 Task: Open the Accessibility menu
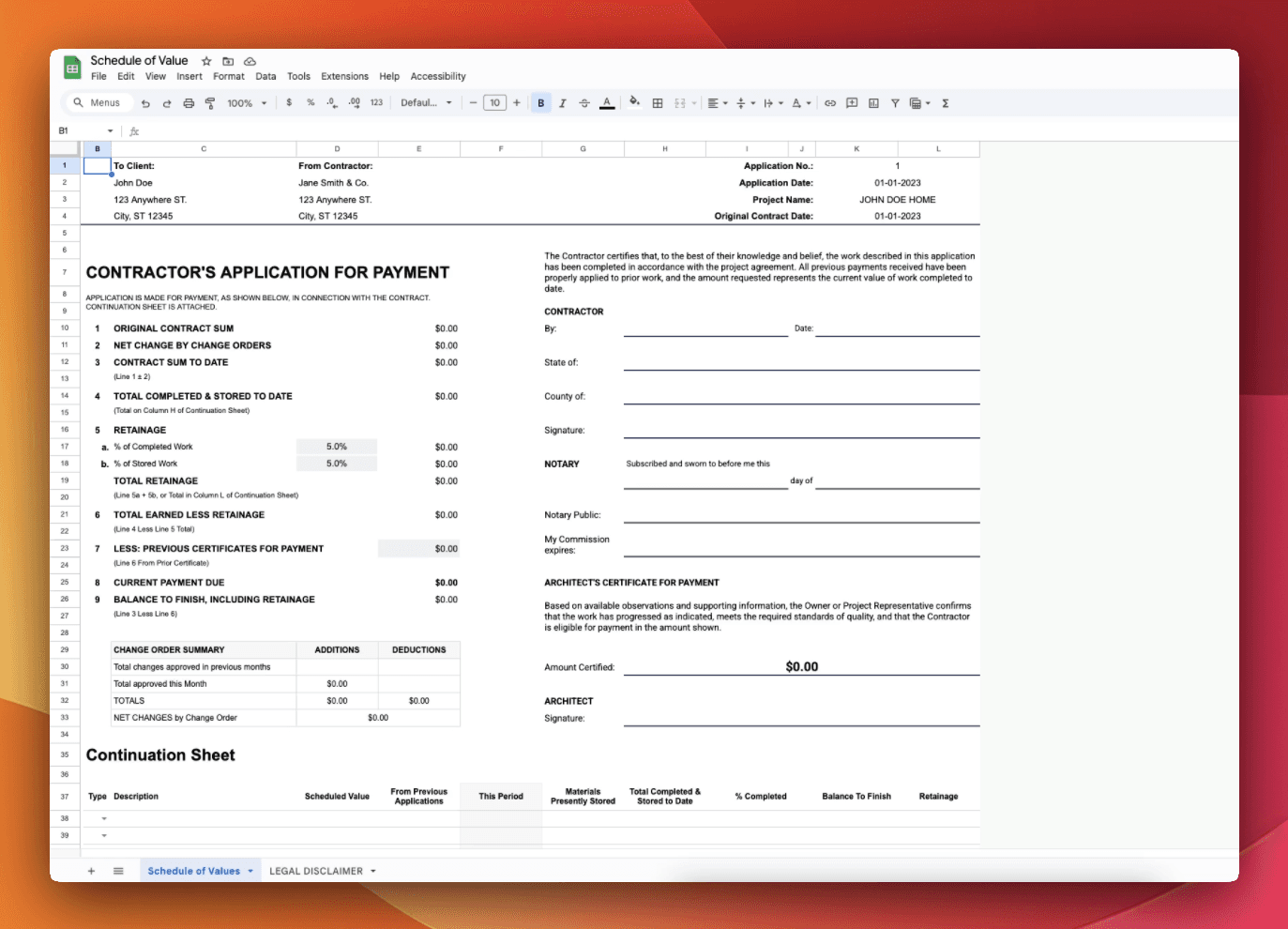438,76
